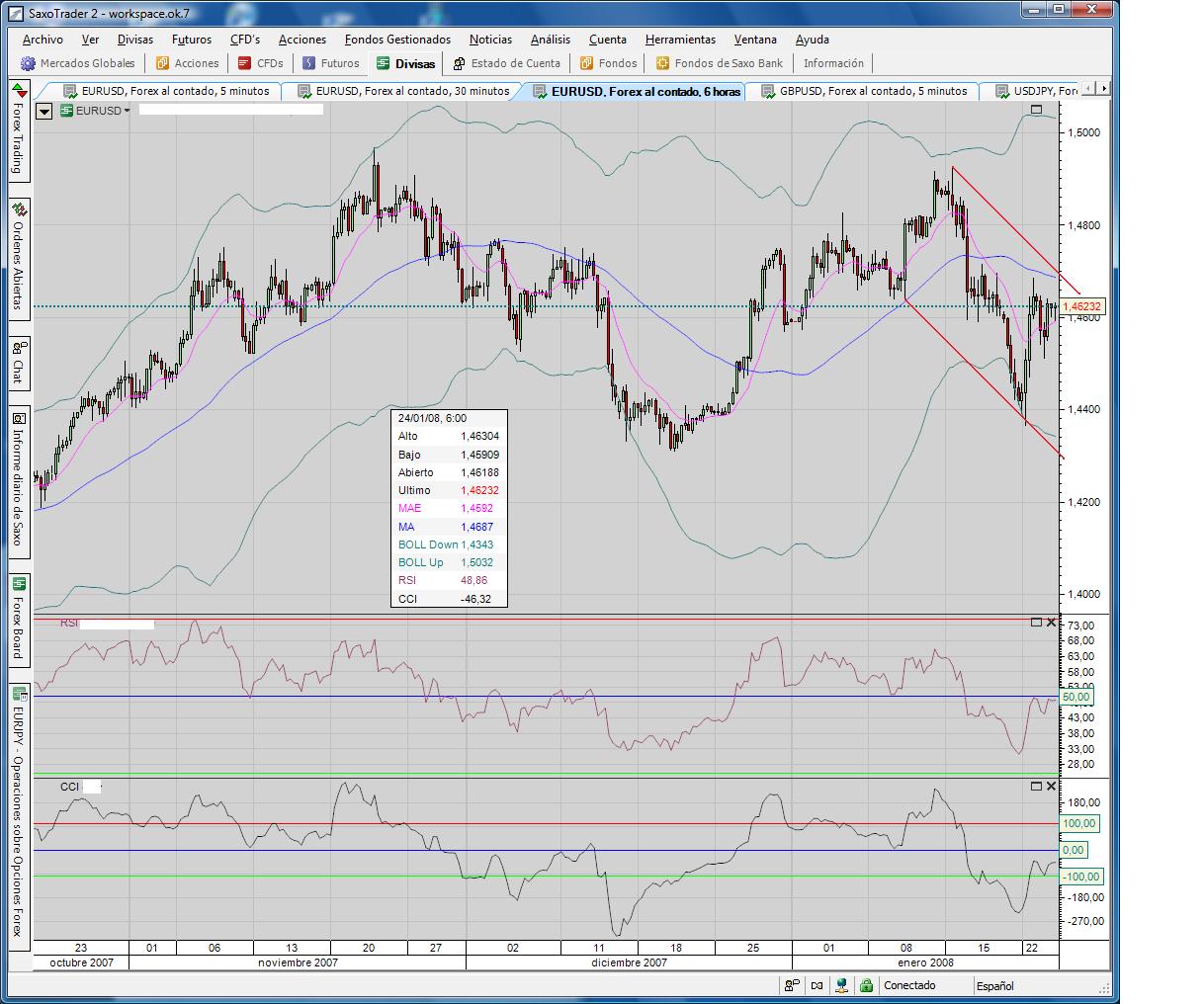Open the Análisis menu
The width and height of the screenshot is (1204, 1004).
click(550, 40)
